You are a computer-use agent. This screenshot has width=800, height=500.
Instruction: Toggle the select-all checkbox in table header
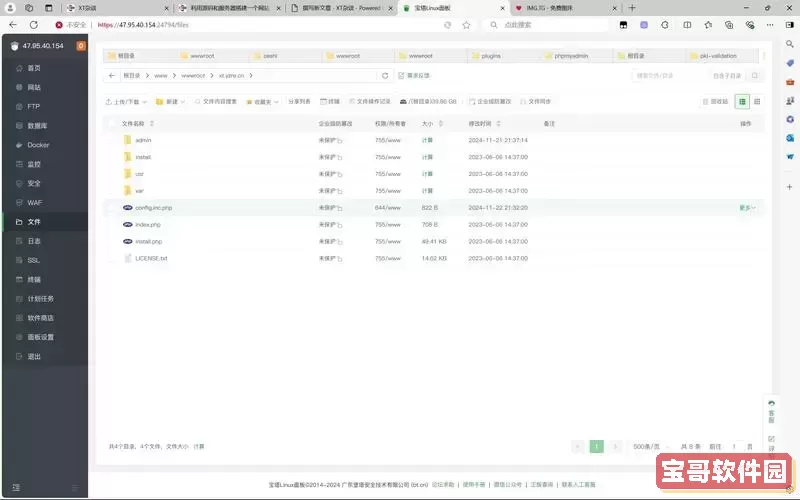(112, 124)
